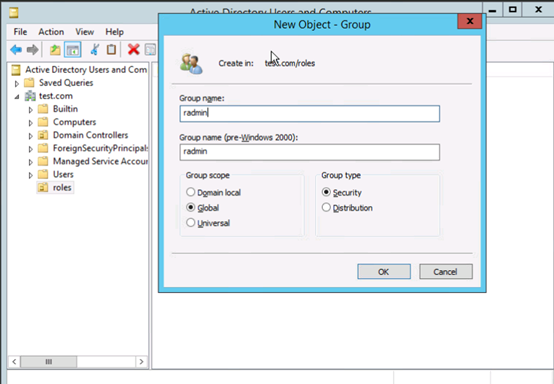554x384 pixels.
Task: Click the Copy clipboard toolbar icon
Action: coord(111,49)
